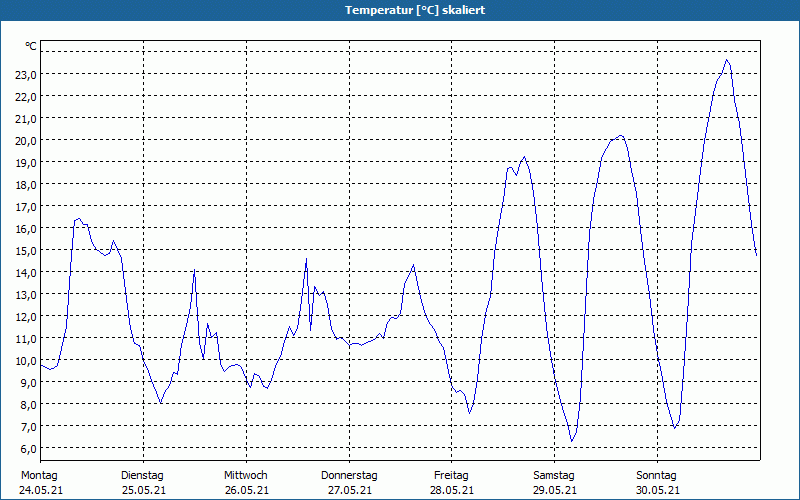This screenshot has width=800, height=500.
Task: Click the Dienstag day label
Action: (x=142, y=475)
